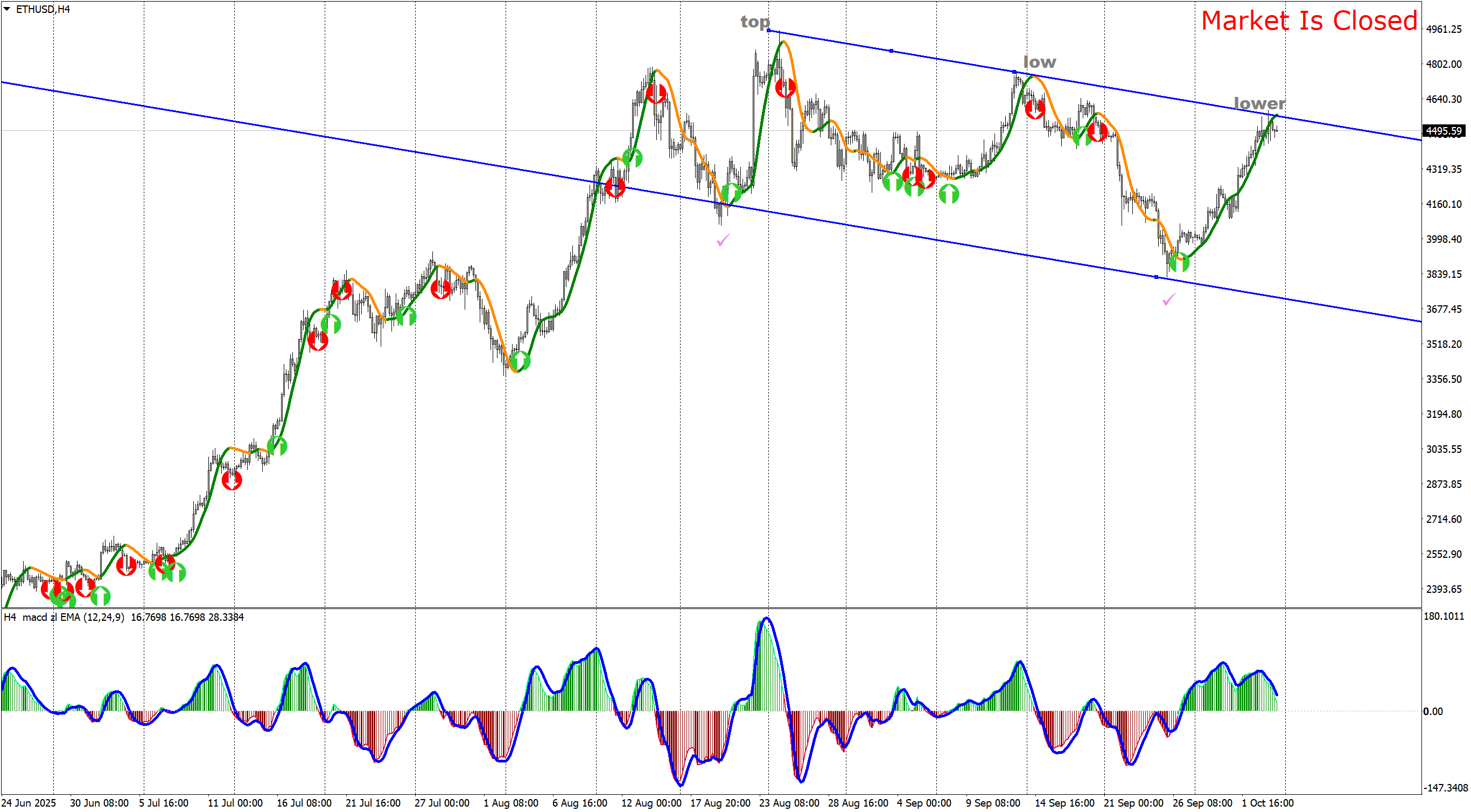
Task: Click the pink checkmark under the 17 Aug low
Action: click(x=723, y=240)
